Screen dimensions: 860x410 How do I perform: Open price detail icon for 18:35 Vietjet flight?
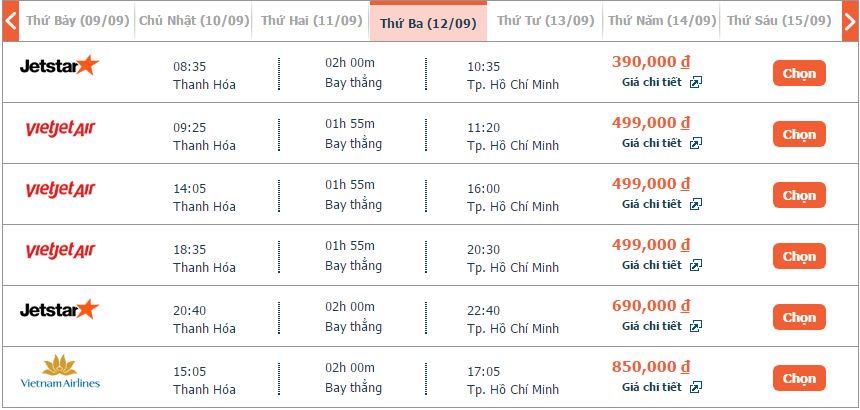696,265
